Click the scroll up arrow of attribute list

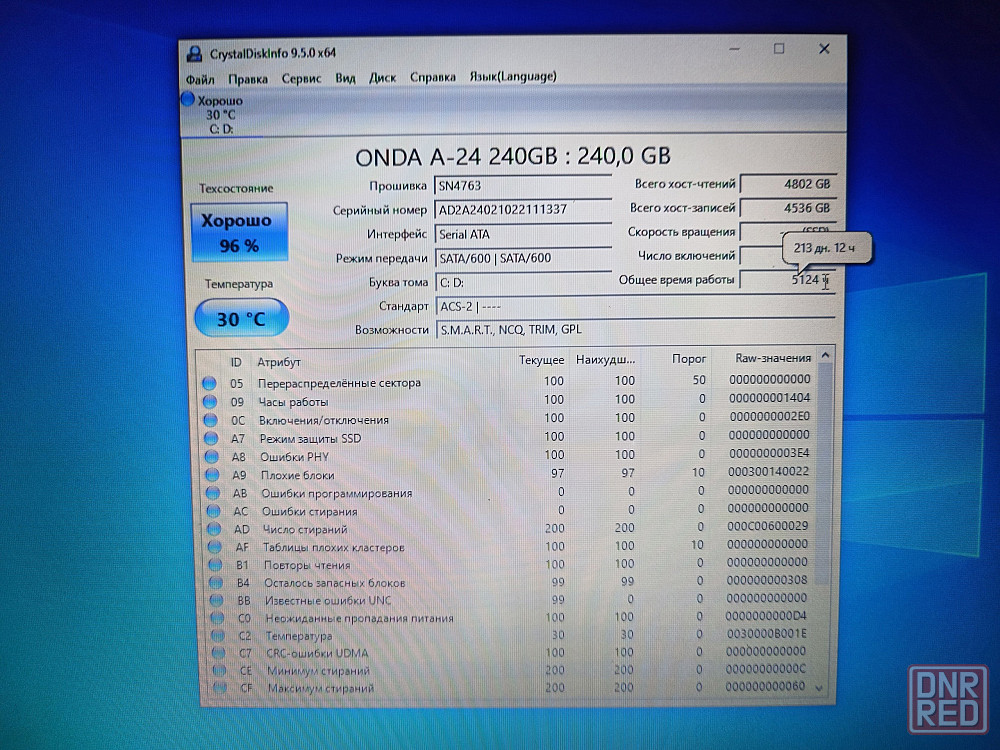(825, 355)
